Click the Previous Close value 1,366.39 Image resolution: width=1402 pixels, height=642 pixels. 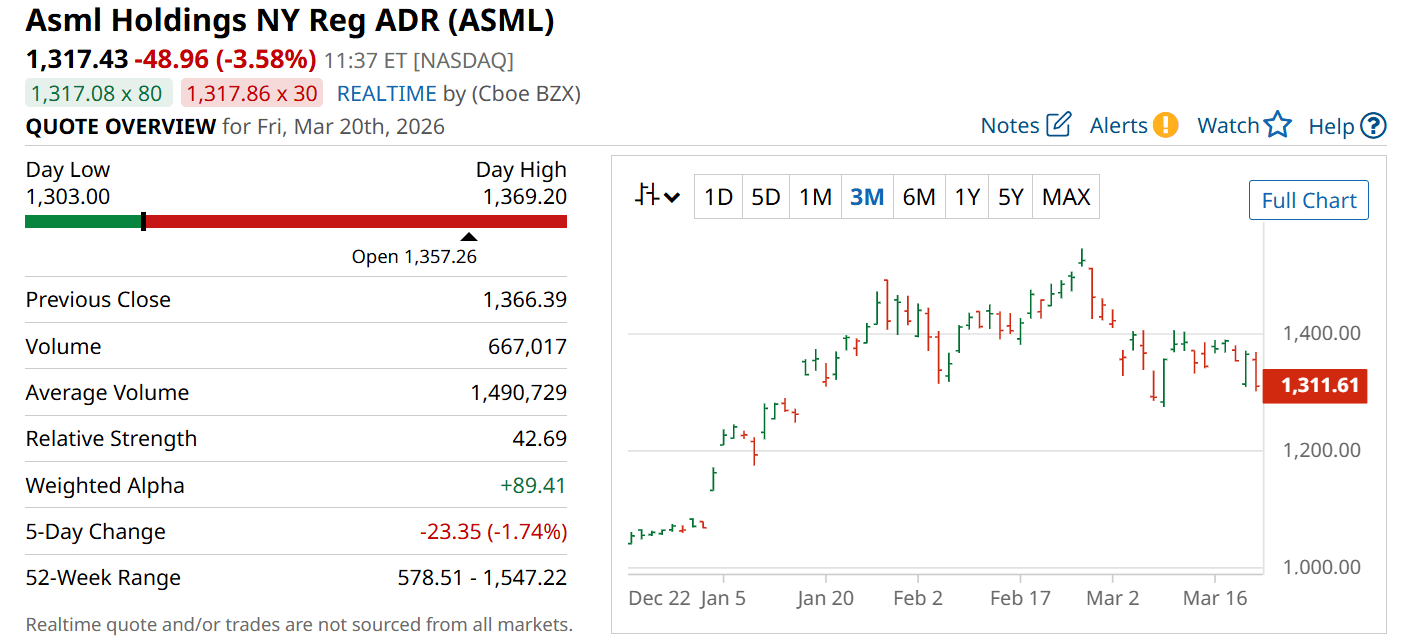525,300
